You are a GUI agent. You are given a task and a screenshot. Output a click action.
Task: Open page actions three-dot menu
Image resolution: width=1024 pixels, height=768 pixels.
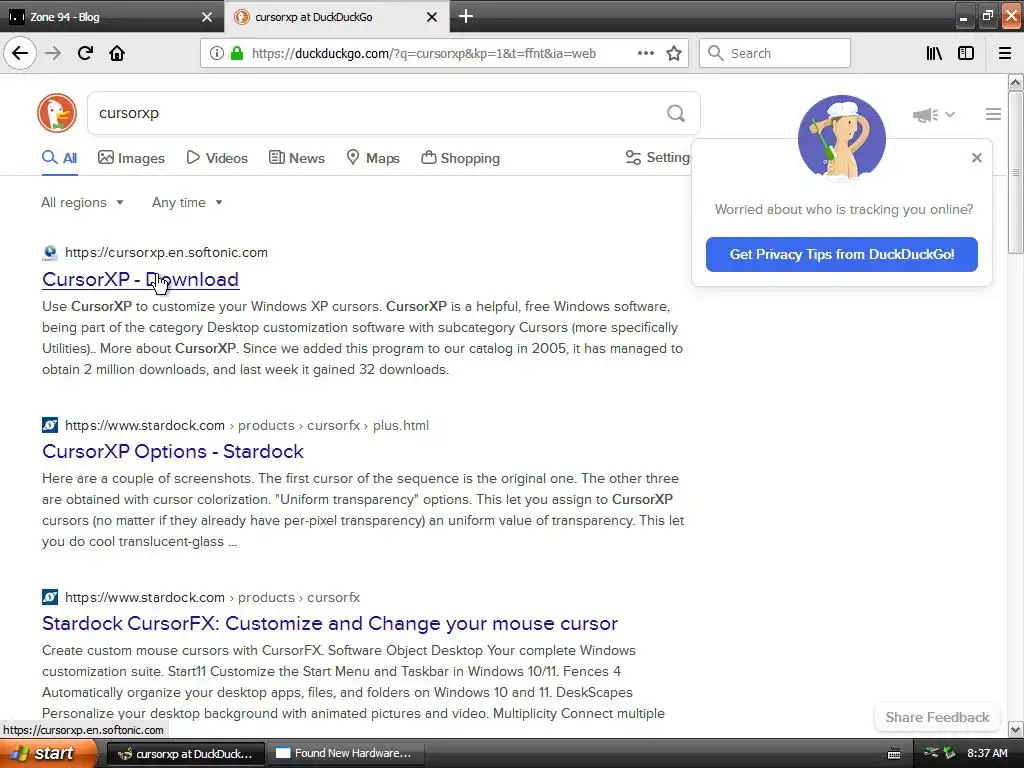tap(645, 53)
